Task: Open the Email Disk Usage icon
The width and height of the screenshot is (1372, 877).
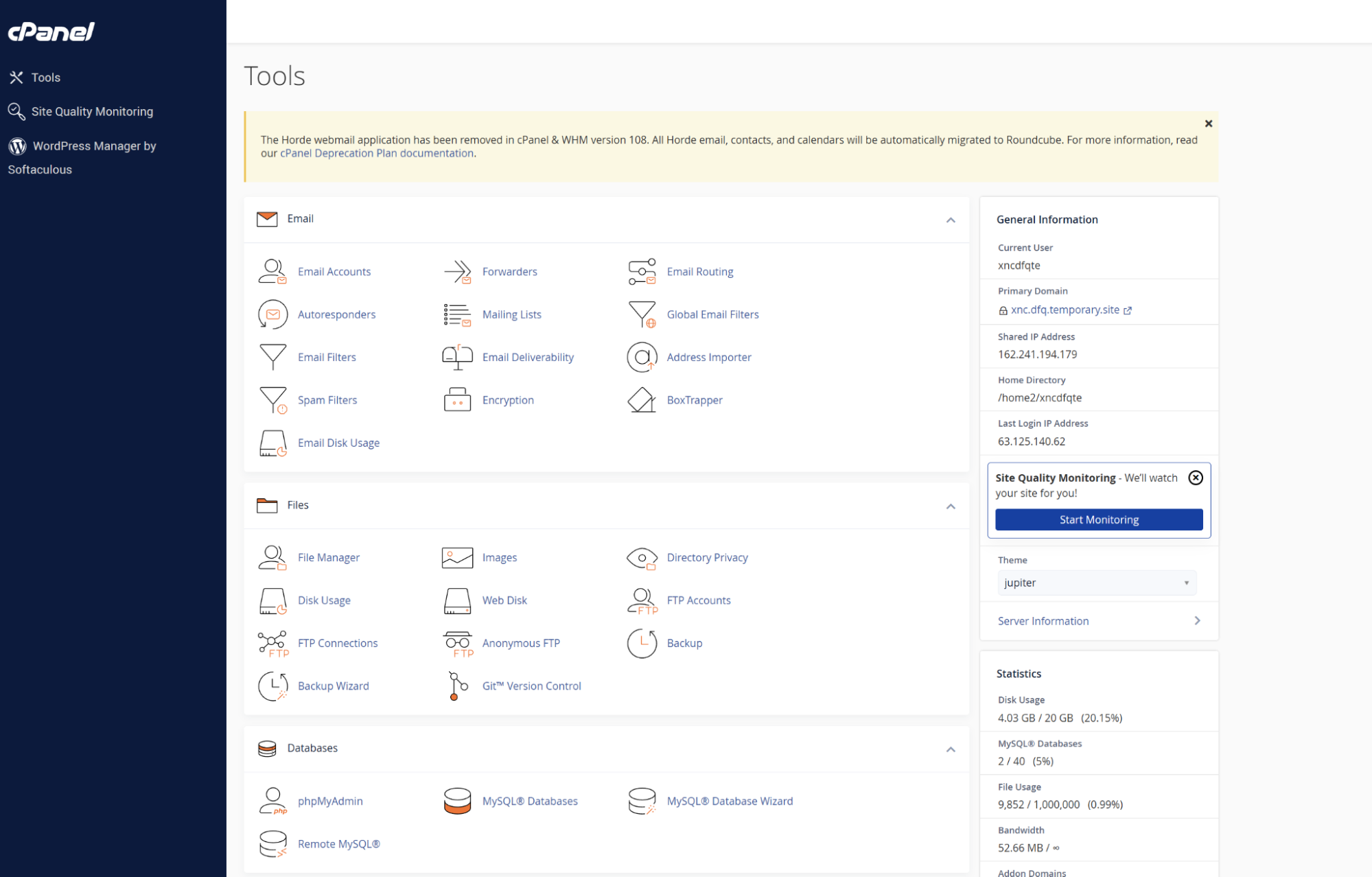Action: pyautogui.click(x=272, y=443)
